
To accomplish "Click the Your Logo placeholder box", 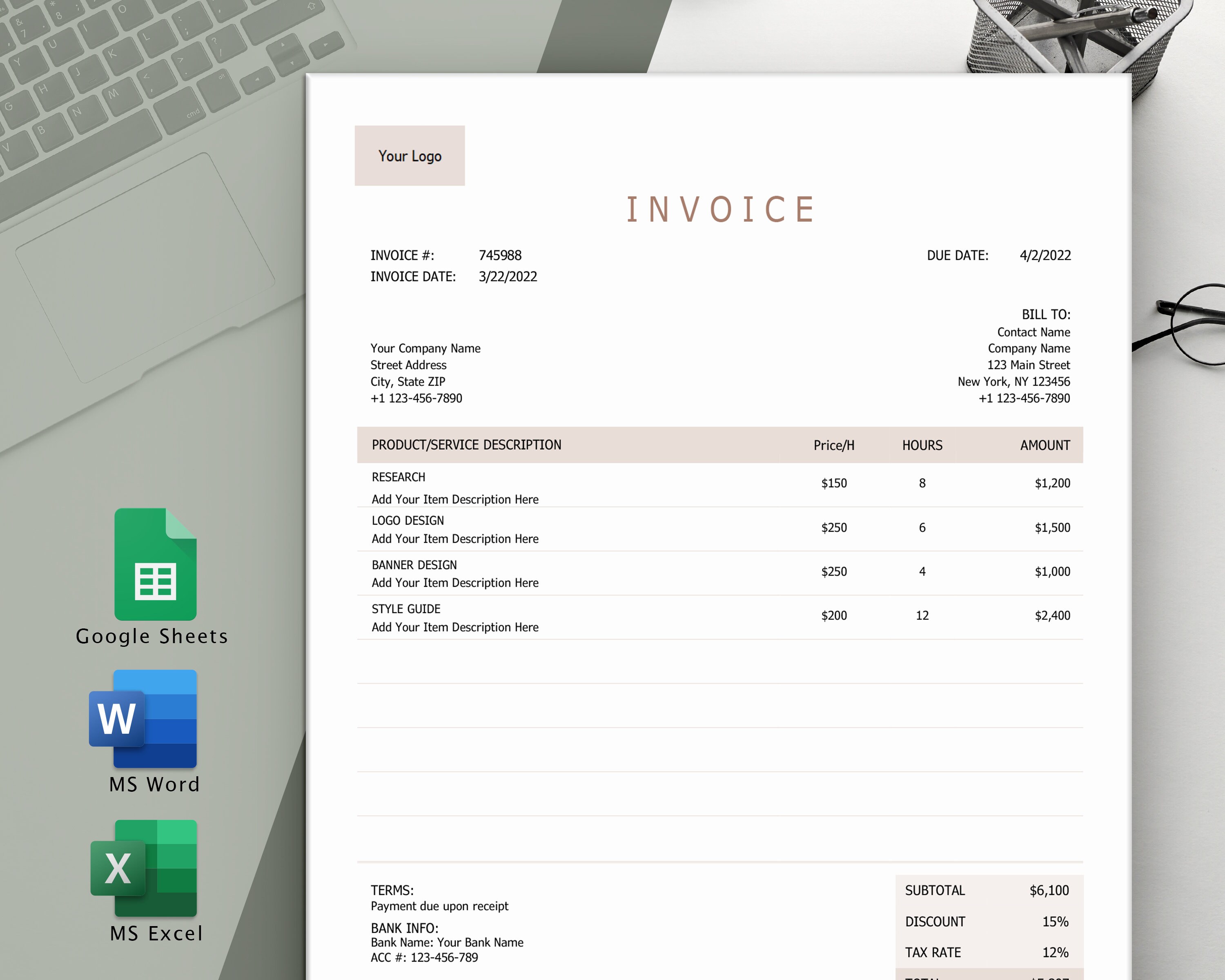I will point(410,156).
